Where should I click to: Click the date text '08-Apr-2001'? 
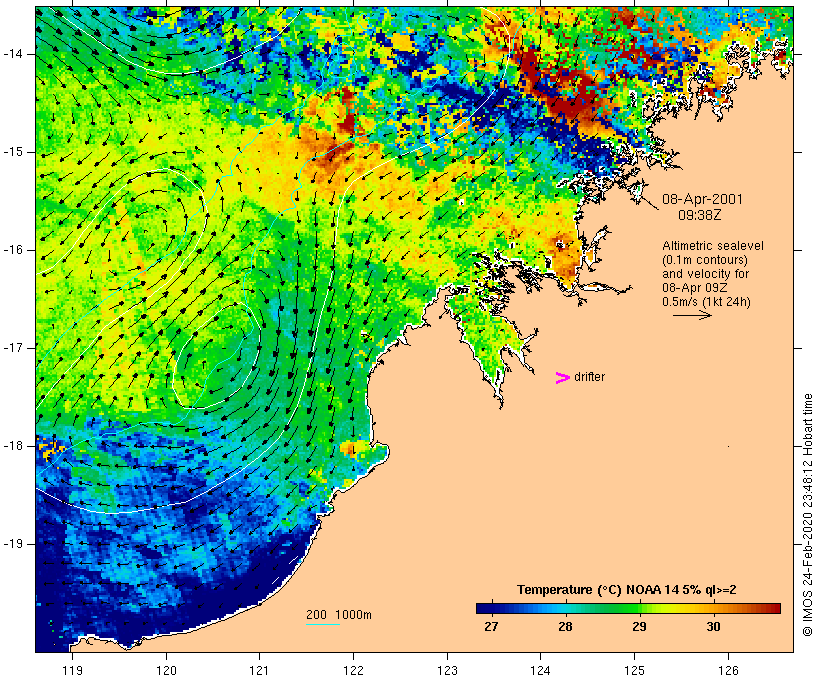click(x=702, y=199)
